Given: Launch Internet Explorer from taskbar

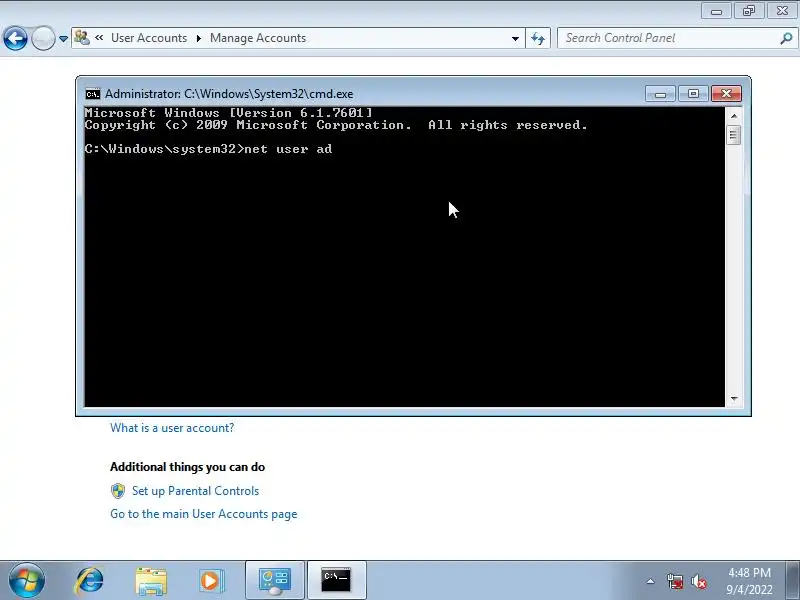Looking at the screenshot, I should click(89, 581).
